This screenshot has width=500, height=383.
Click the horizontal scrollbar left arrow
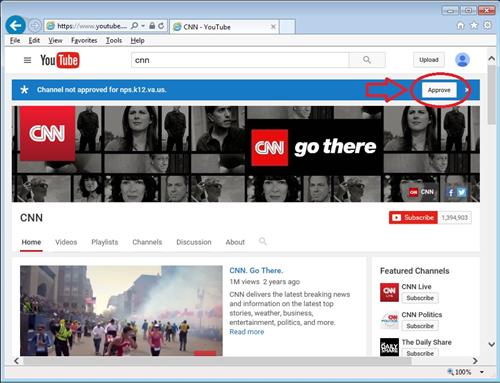point(17,361)
